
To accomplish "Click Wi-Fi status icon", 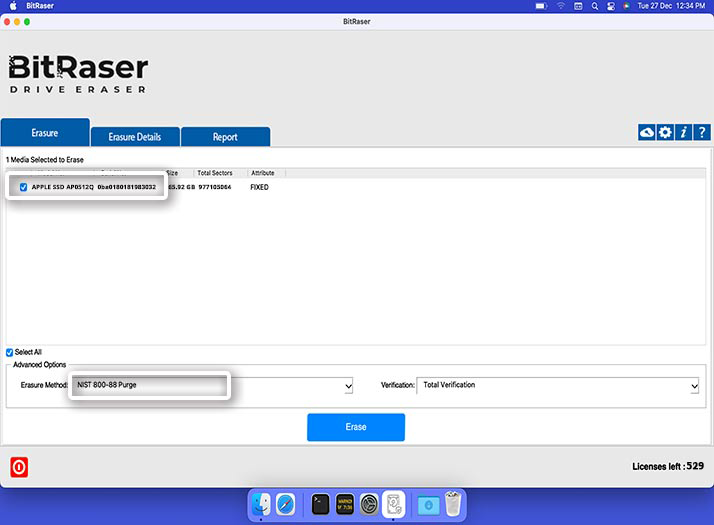I will tap(561, 6).
